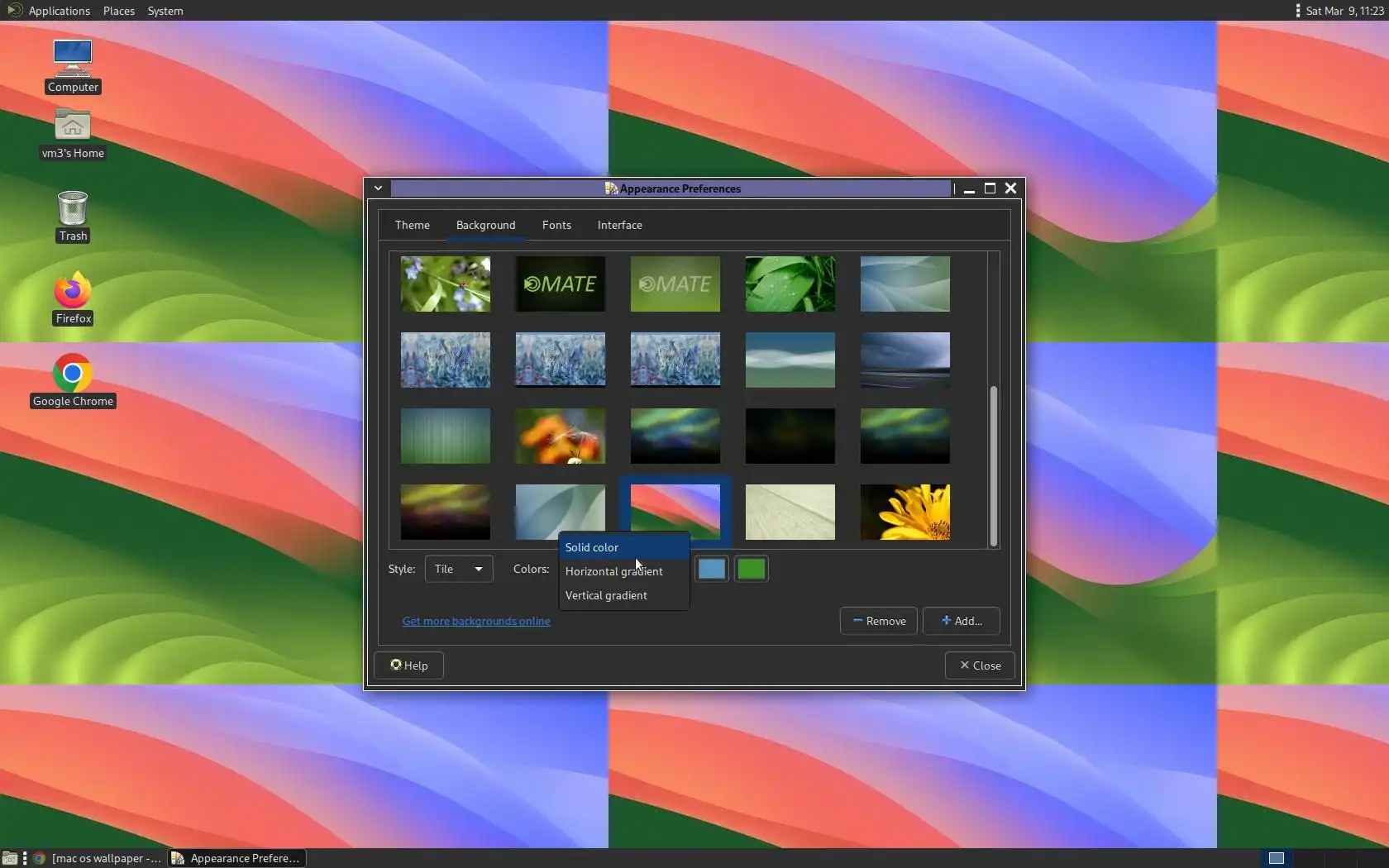1389x868 pixels.
Task: Open the Appearance Preferences window menu chevron
Action: [378, 188]
